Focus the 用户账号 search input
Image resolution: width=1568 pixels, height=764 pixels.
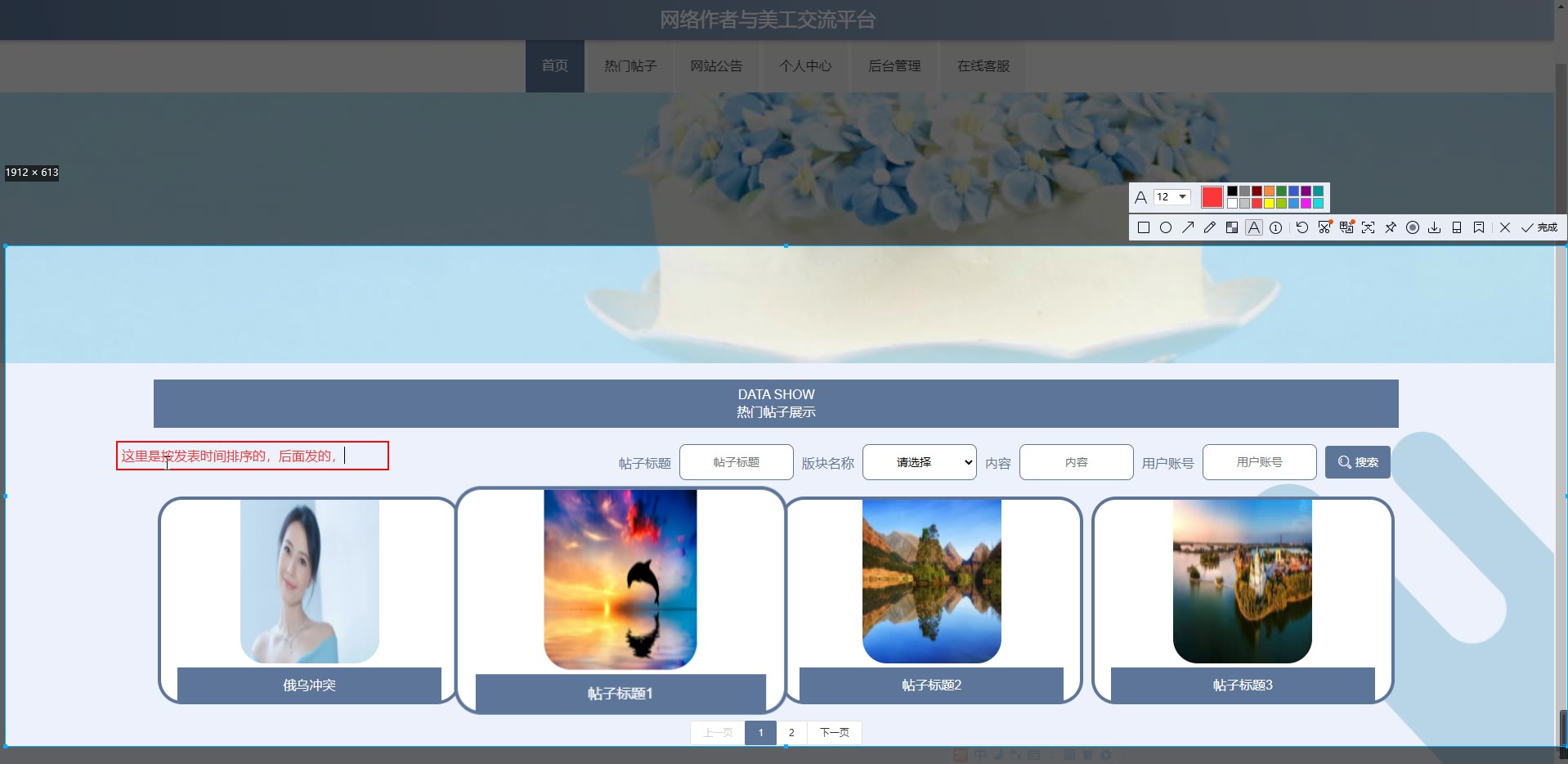point(1260,462)
